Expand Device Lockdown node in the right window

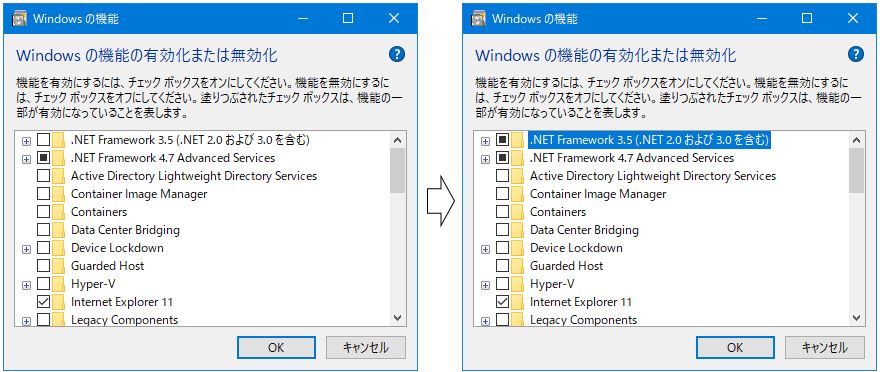(485, 249)
